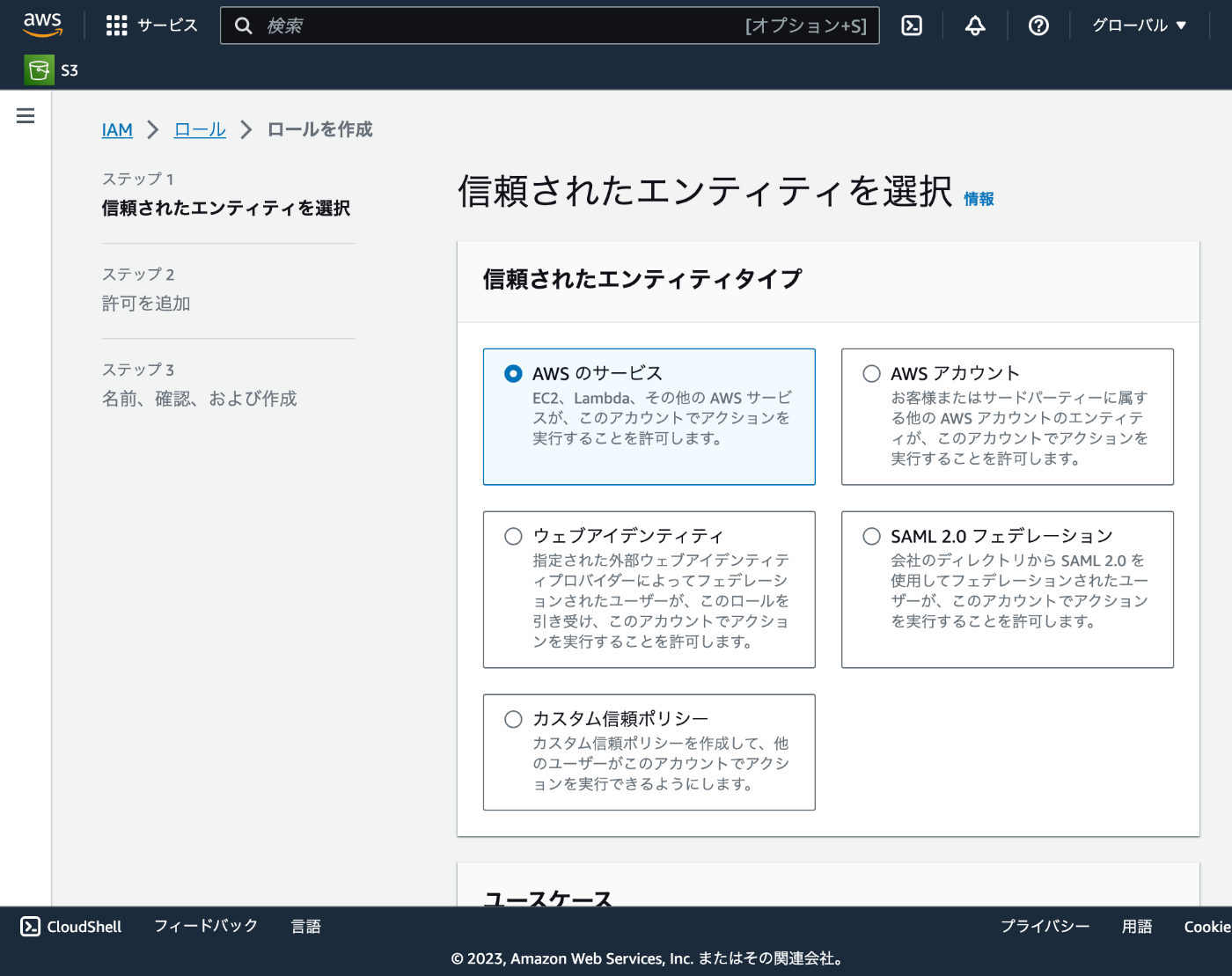Click the CloudShell icon in footer
1232x976 pixels.
(31, 926)
